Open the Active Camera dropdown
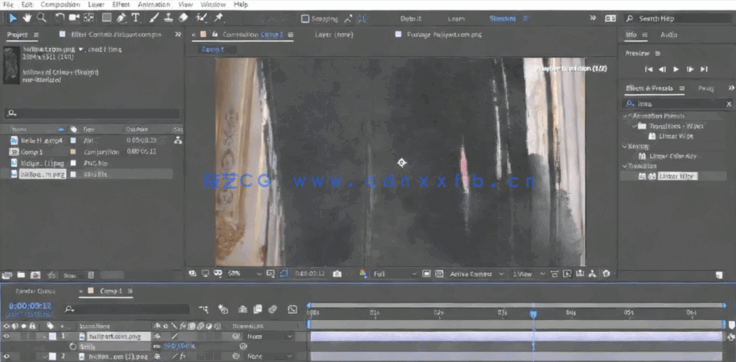736x362 pixels. (476, 274)
